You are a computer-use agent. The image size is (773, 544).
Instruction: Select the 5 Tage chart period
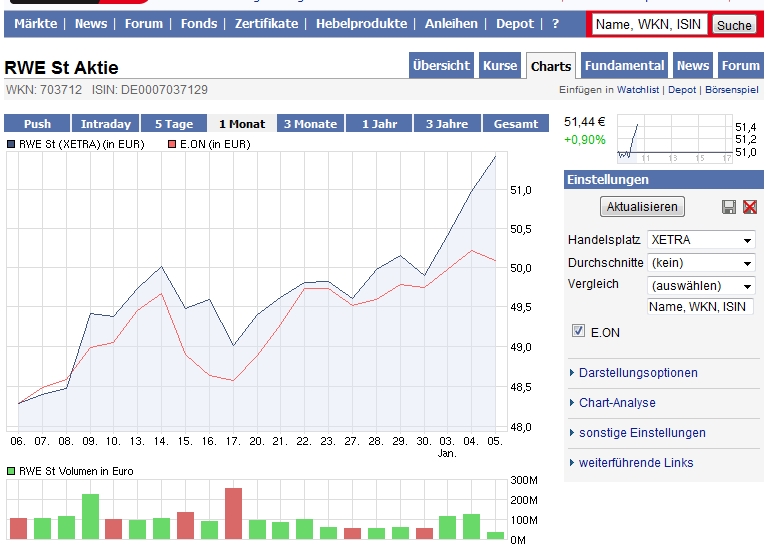point(174,123)
